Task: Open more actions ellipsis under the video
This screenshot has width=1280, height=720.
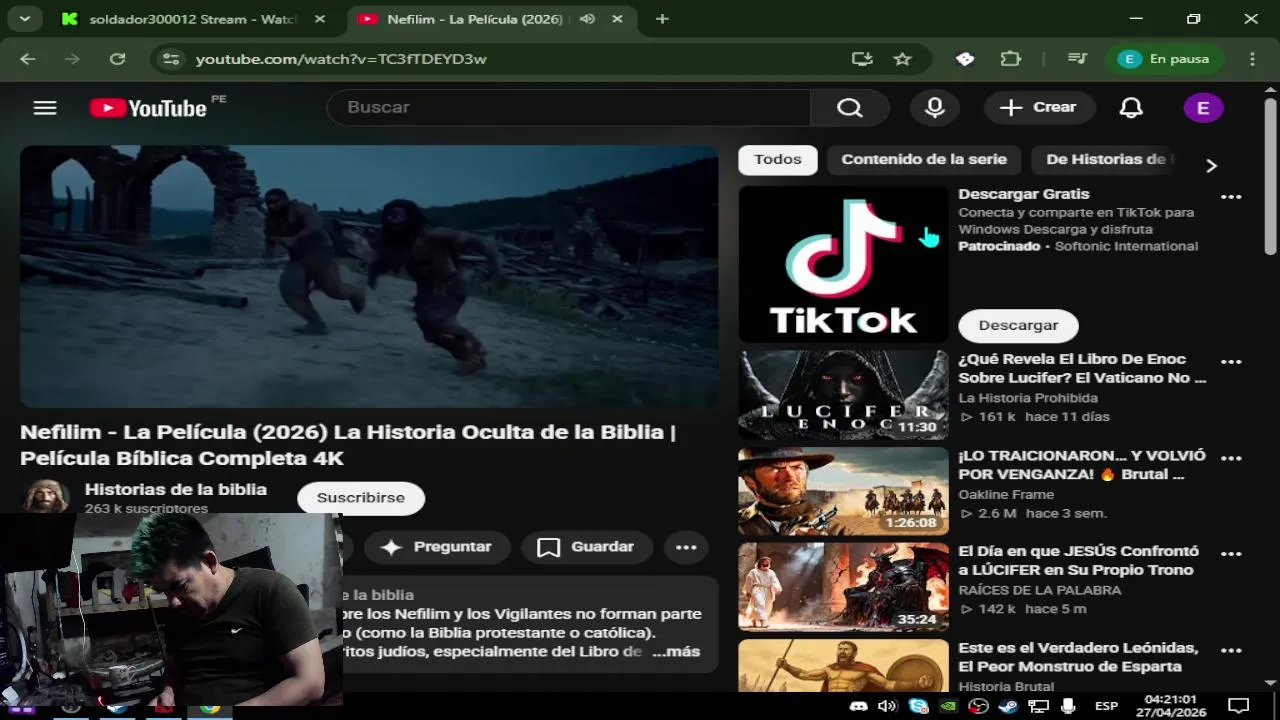Action: point(686,547)
